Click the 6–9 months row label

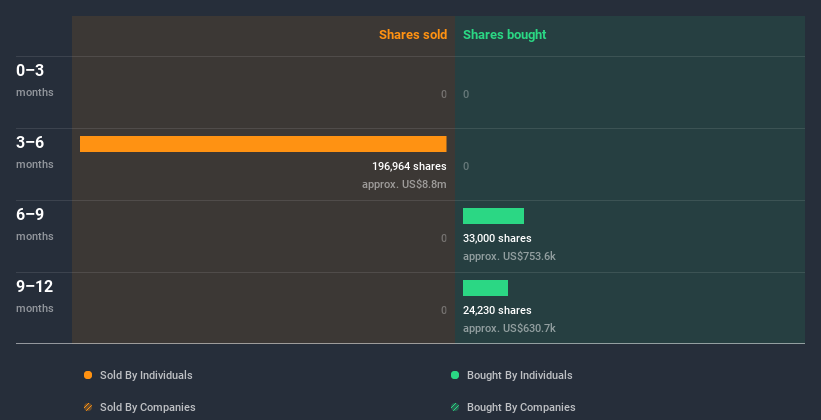pyautogui.click(x=35, y=224)
